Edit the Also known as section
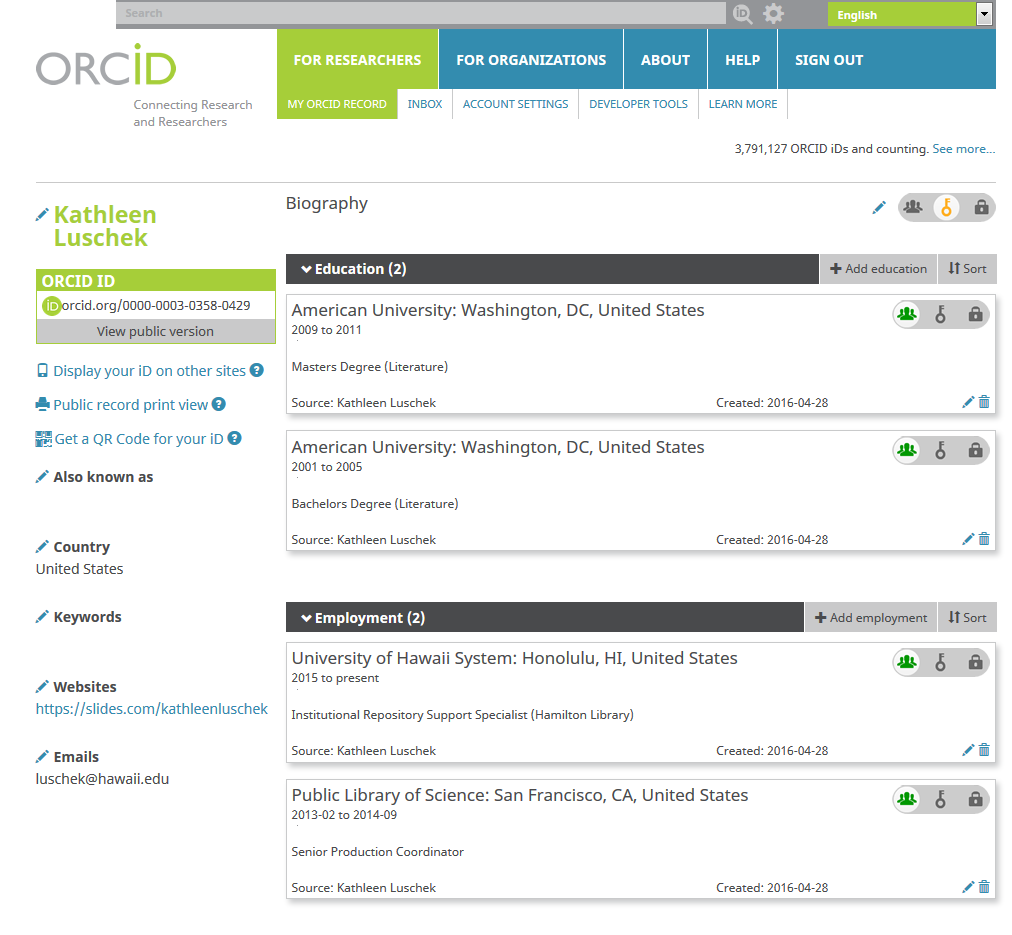This screenshot has width=1012, height=935. point(42,477)
